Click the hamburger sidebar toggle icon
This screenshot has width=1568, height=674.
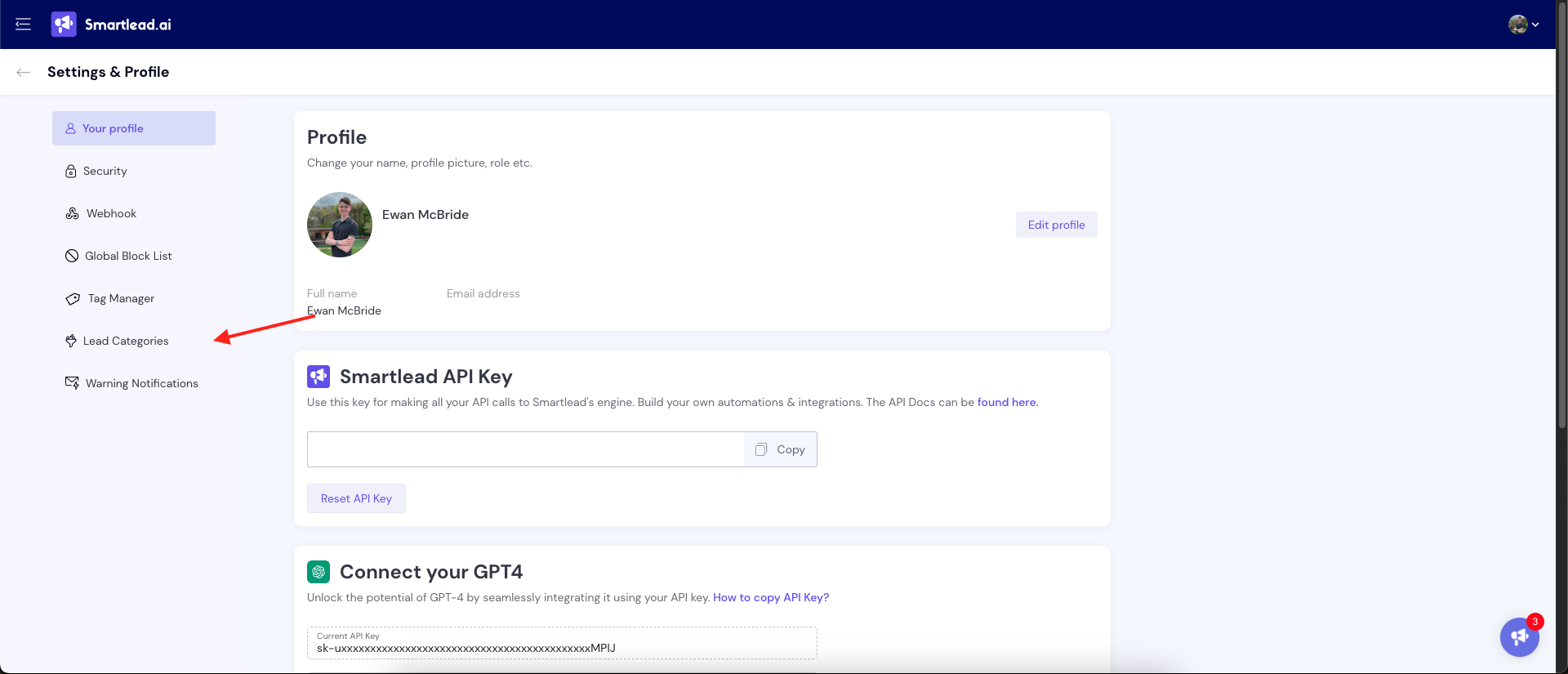[x=23, y=25]
